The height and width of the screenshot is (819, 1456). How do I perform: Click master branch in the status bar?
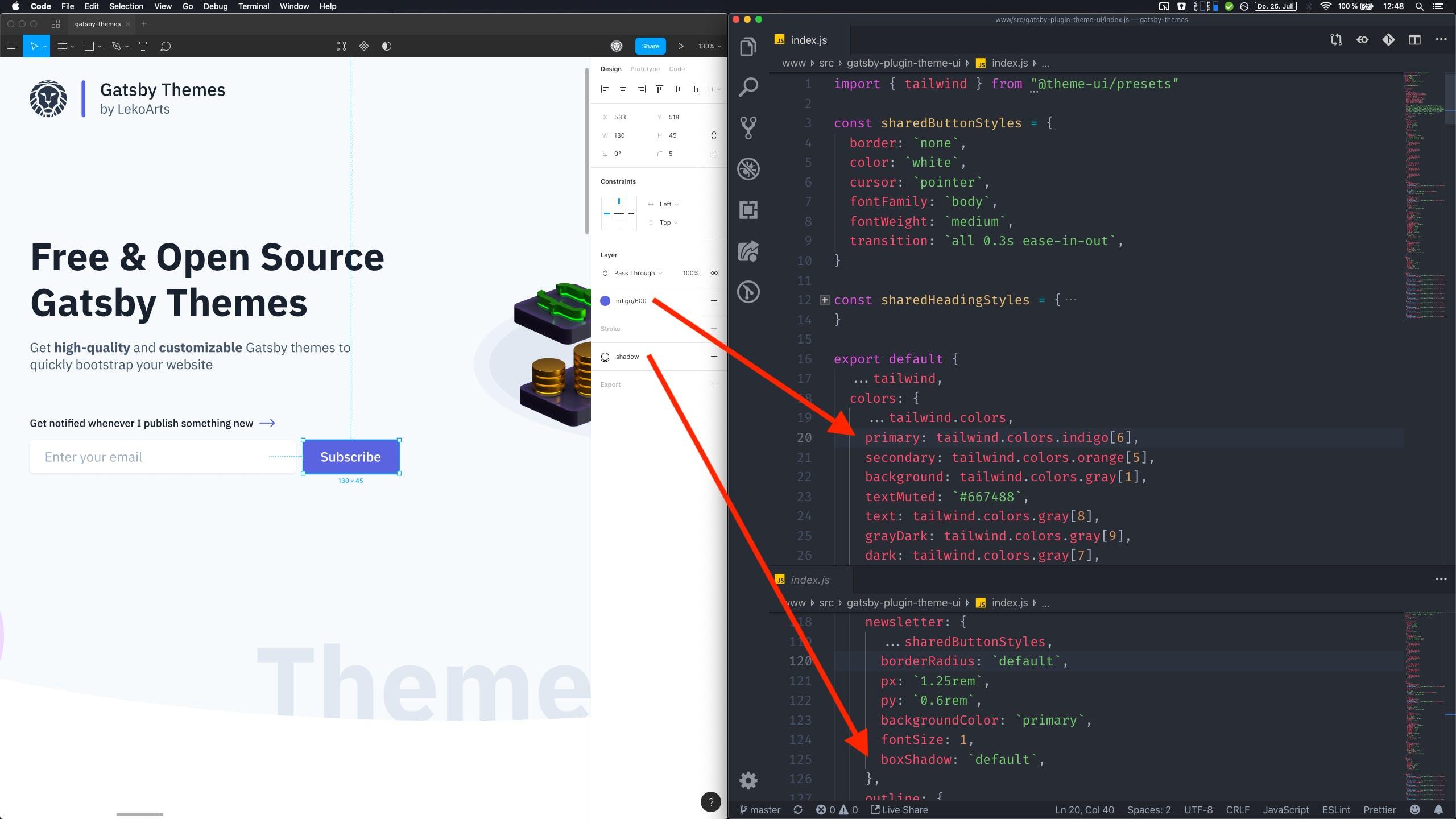(x=760, y=809)
